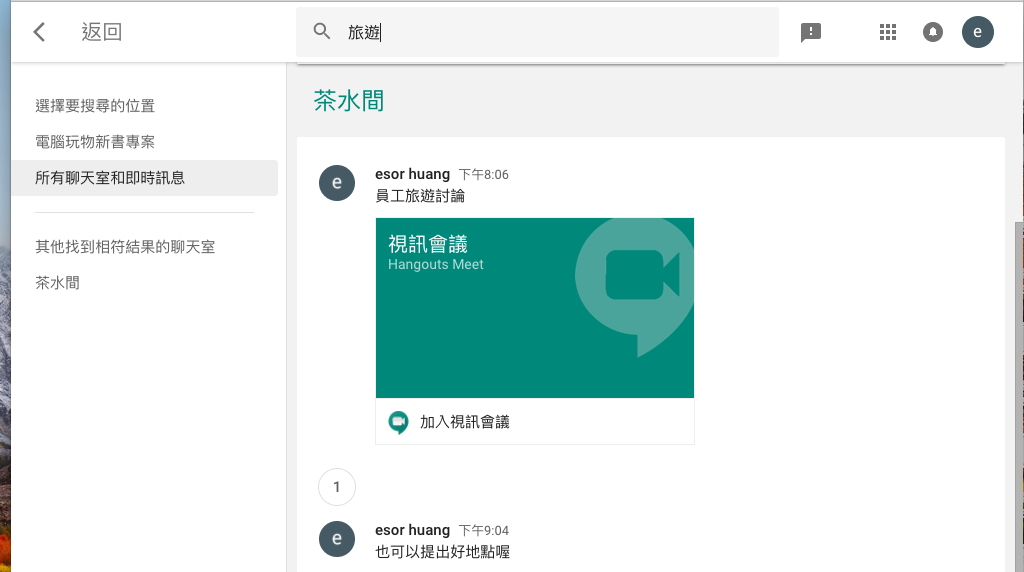Click the vertical scrollbar on right edge
Image resolution: width=1024 pixels, height=572 pixels.
[x=1019, y=397]
